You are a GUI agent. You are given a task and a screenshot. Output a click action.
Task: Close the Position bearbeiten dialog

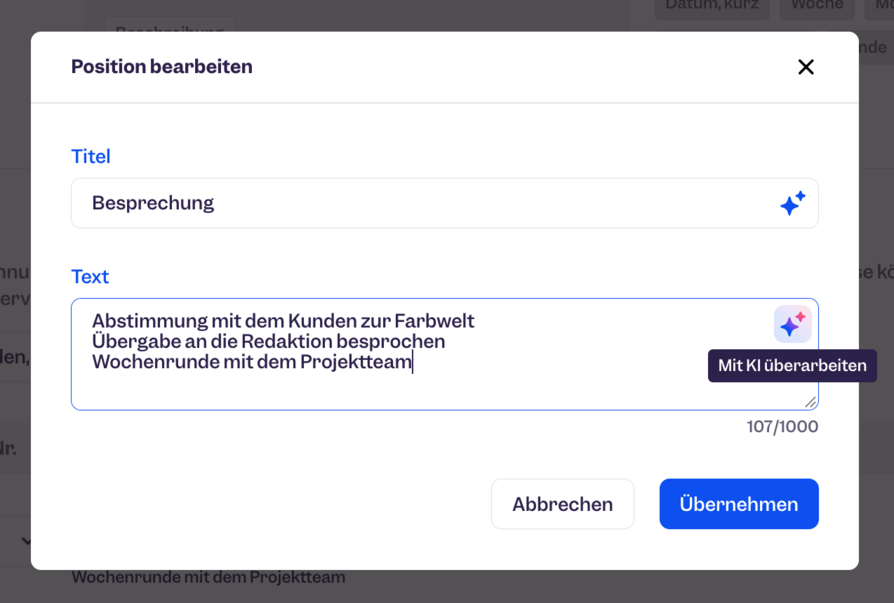pyautogui.click(x=806, y=67)
